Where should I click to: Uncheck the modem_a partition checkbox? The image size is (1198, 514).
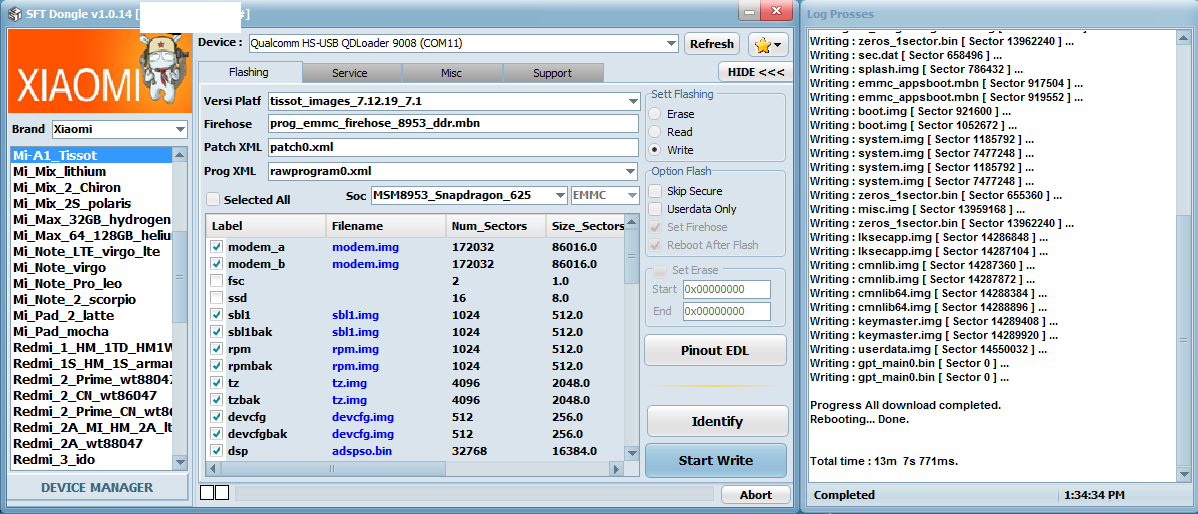point(216,247)
